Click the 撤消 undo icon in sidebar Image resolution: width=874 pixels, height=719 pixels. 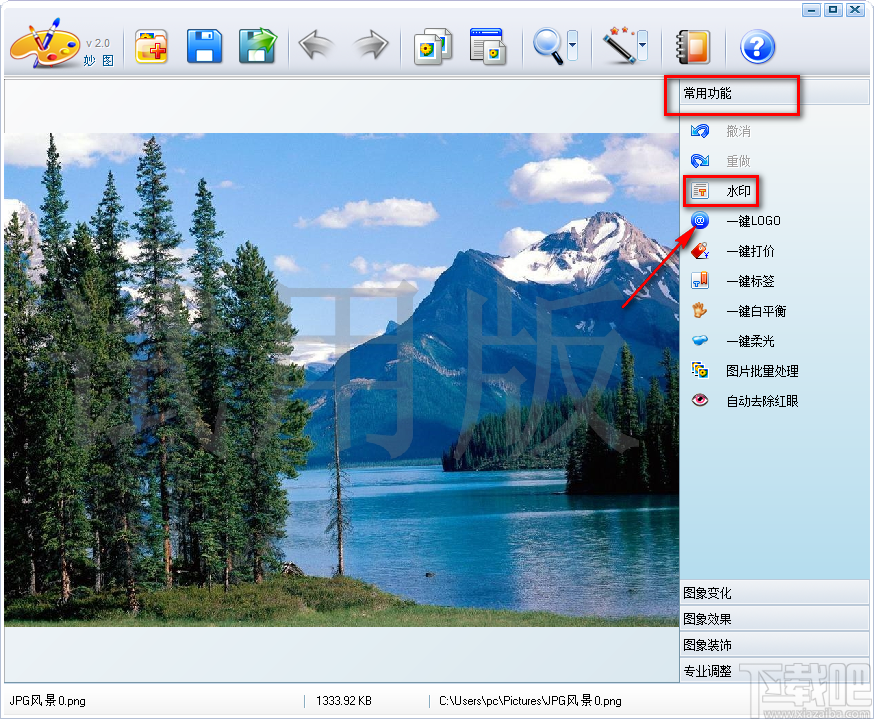coord(700,131)
